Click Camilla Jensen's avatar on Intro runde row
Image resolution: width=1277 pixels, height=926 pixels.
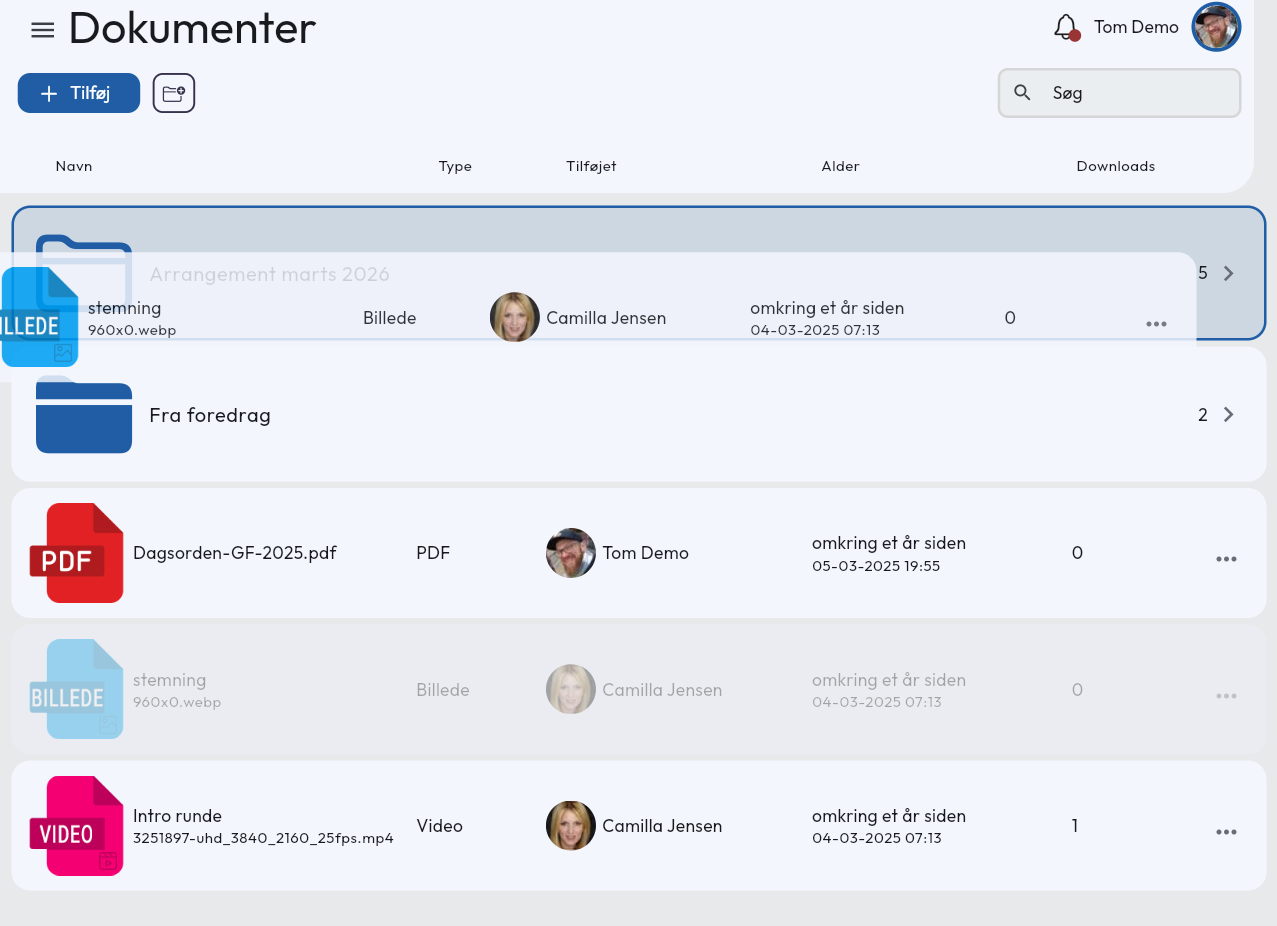pyautogui.click(x=571, y=826)
